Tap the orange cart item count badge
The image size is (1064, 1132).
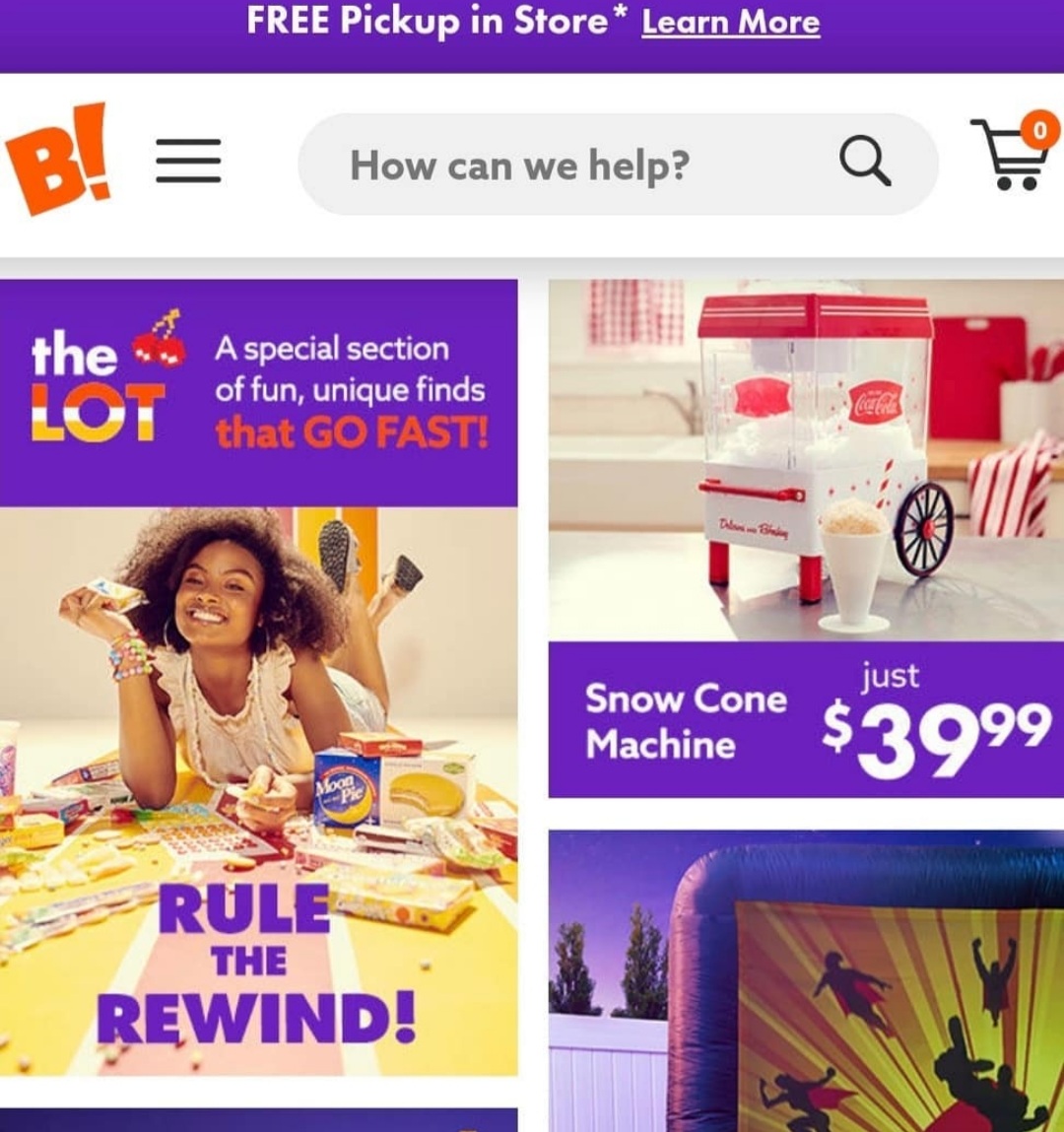tap(1039, 130)
